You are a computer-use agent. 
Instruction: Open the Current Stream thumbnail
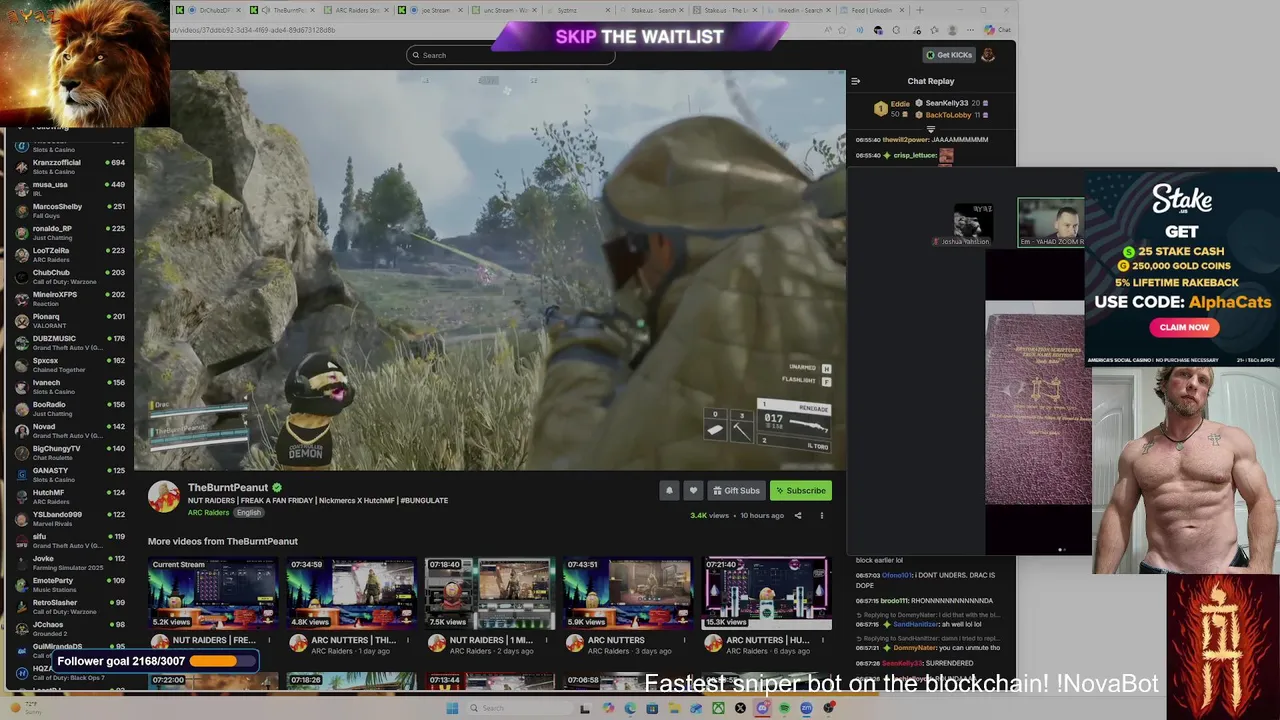point(213,594)
